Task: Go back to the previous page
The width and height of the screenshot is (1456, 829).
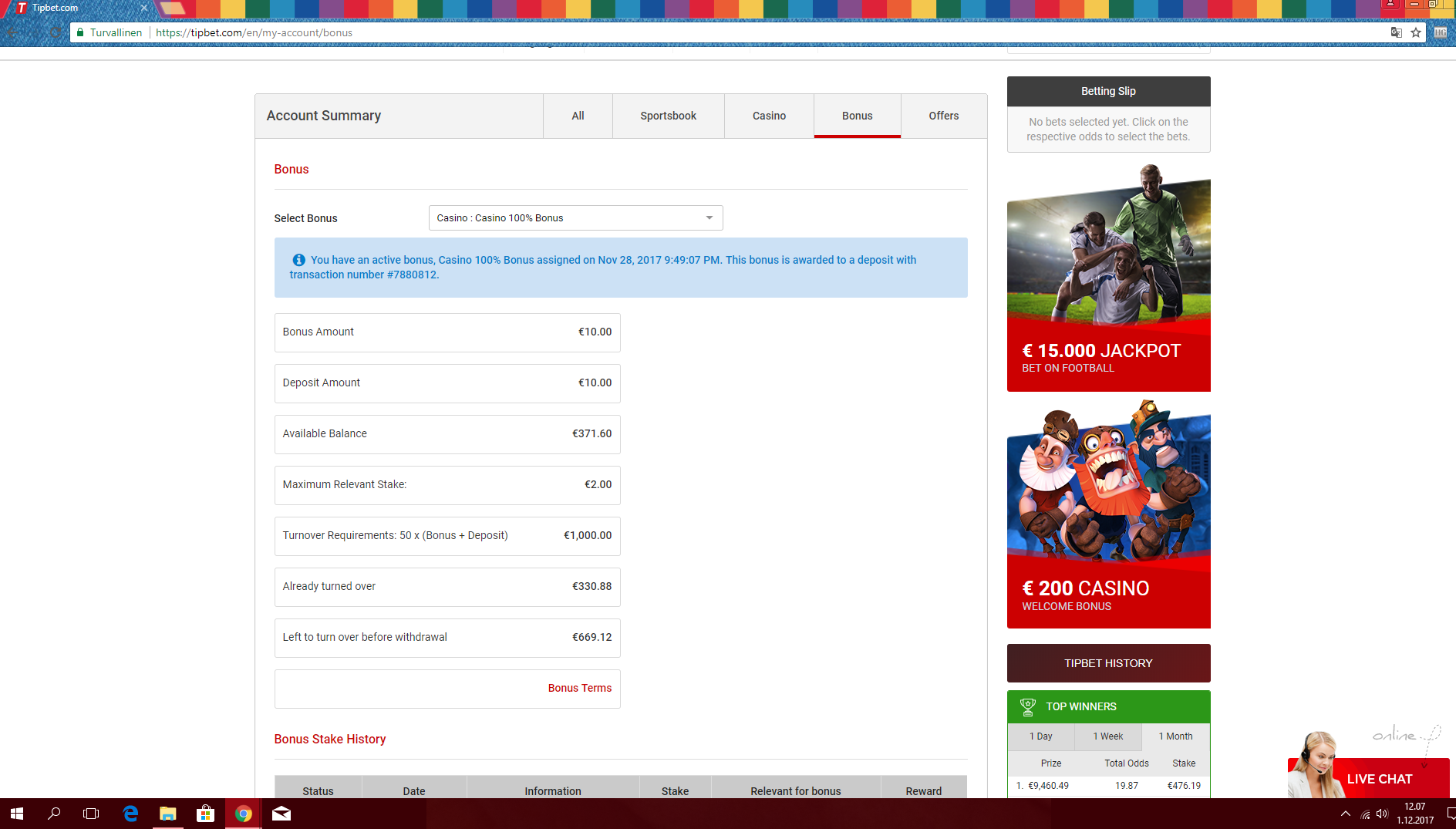Action: click(x=12, y=32)
